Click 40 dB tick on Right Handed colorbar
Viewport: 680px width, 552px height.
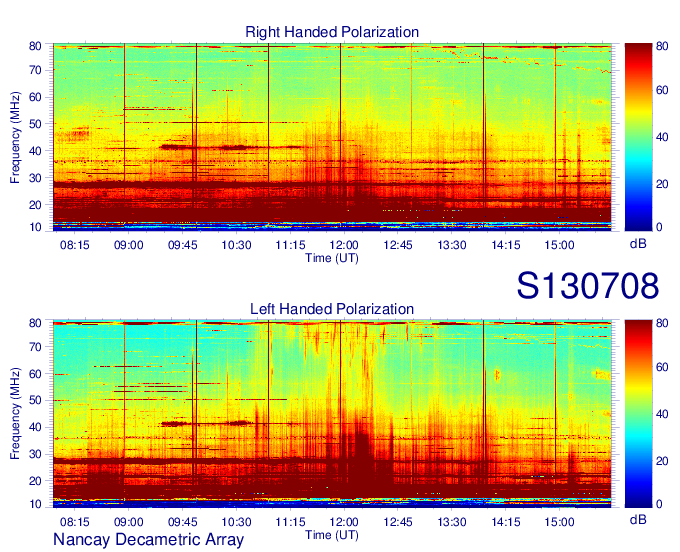(x=662, y=137)
